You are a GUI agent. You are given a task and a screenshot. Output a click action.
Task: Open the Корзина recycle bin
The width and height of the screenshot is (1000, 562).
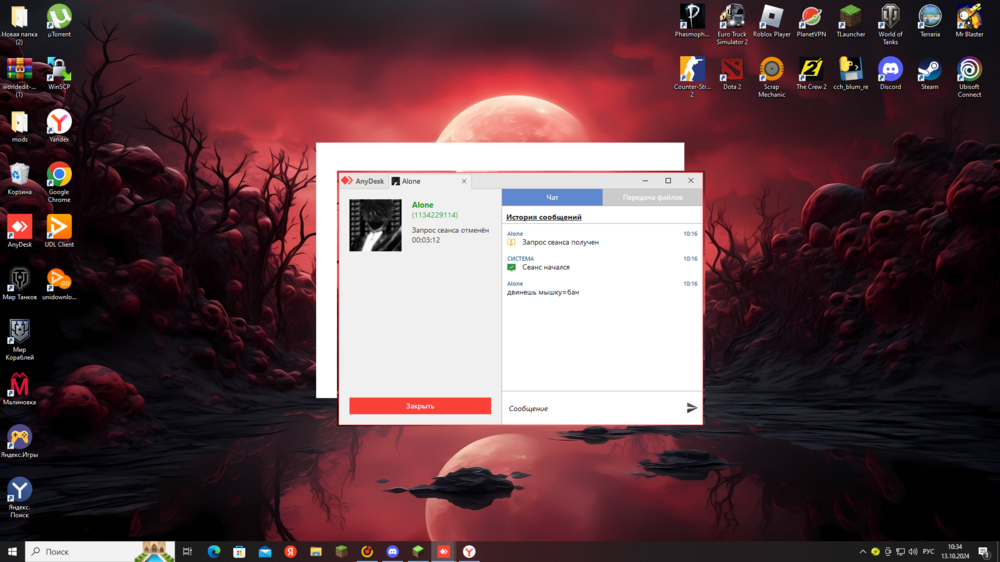(19, 179)
